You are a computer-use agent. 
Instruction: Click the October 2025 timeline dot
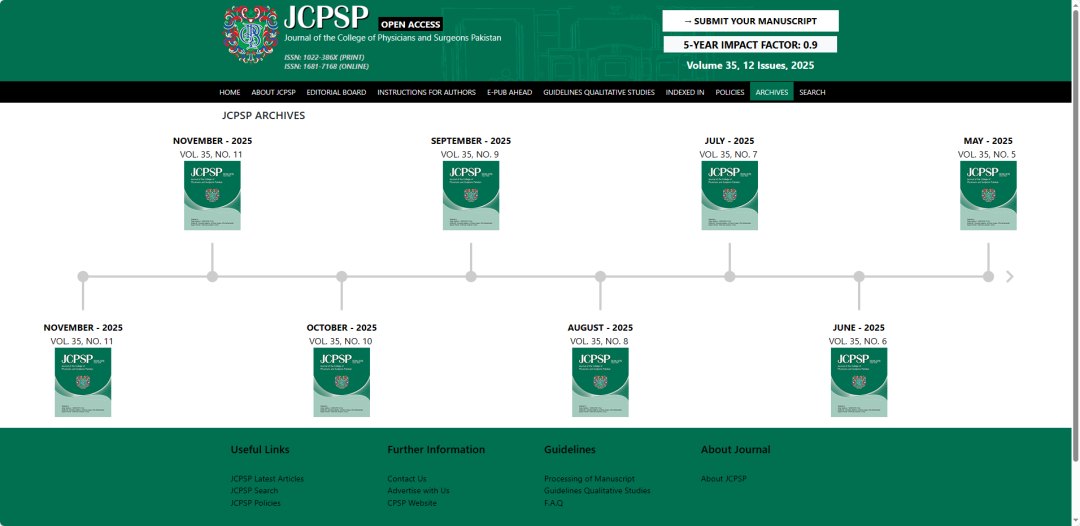[x=342, y=277]
